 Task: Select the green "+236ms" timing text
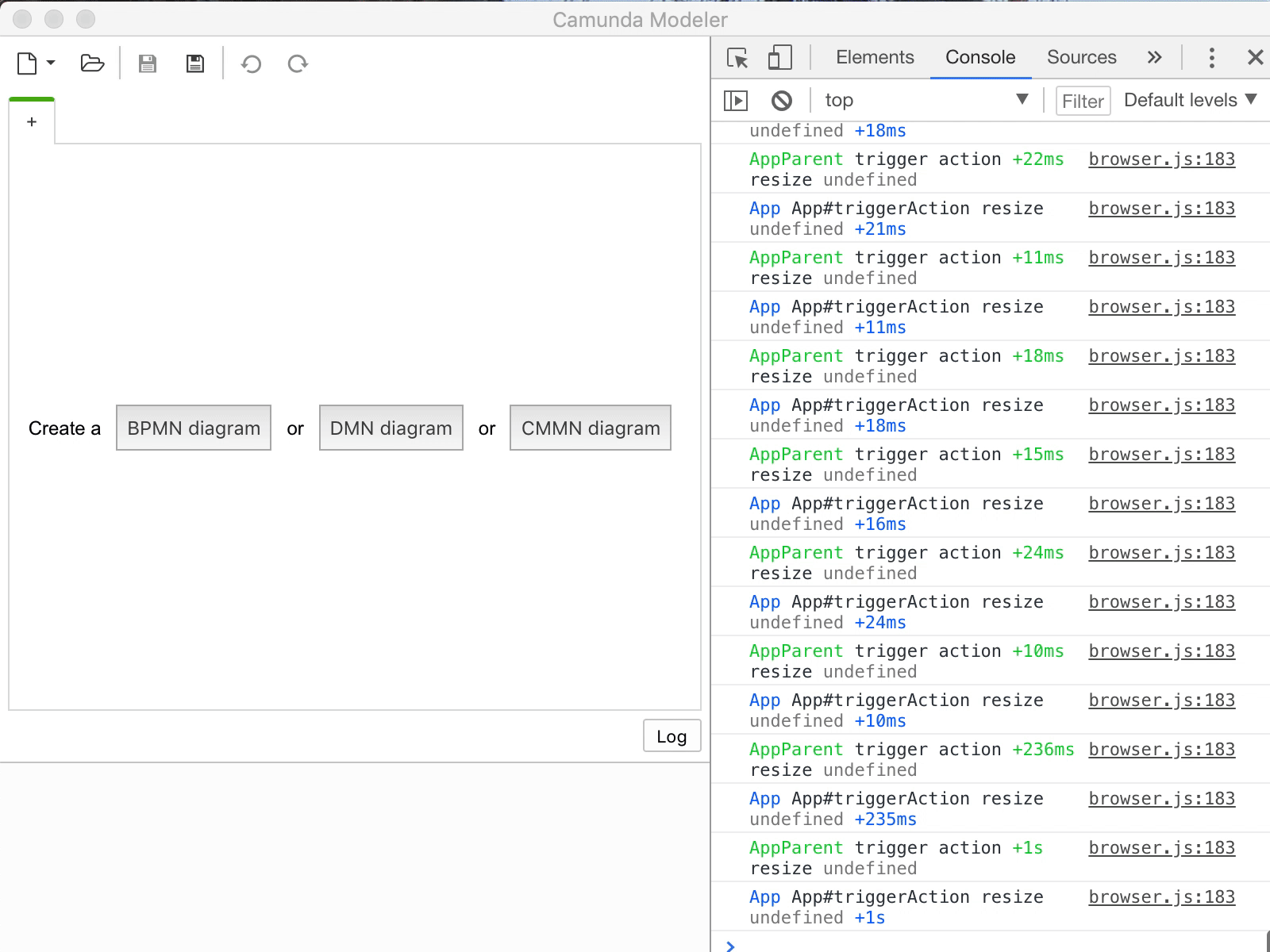pos(1043,749)
